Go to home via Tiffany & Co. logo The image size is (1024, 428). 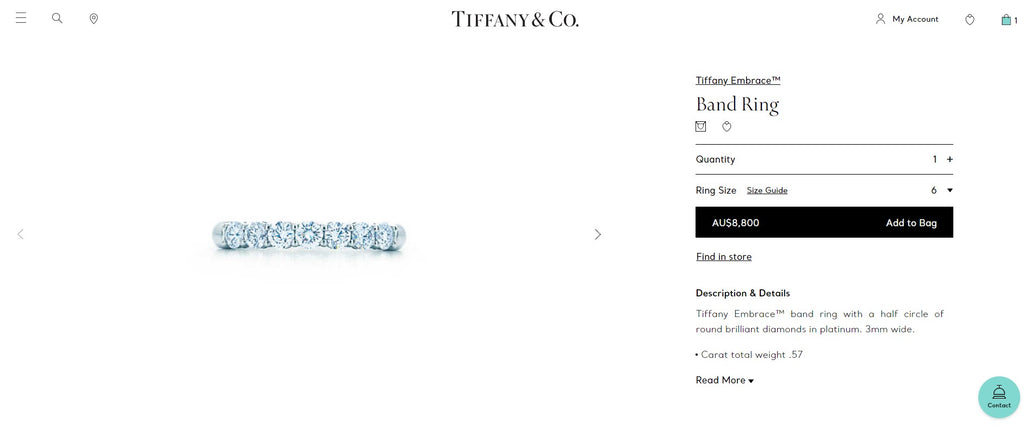515,19
